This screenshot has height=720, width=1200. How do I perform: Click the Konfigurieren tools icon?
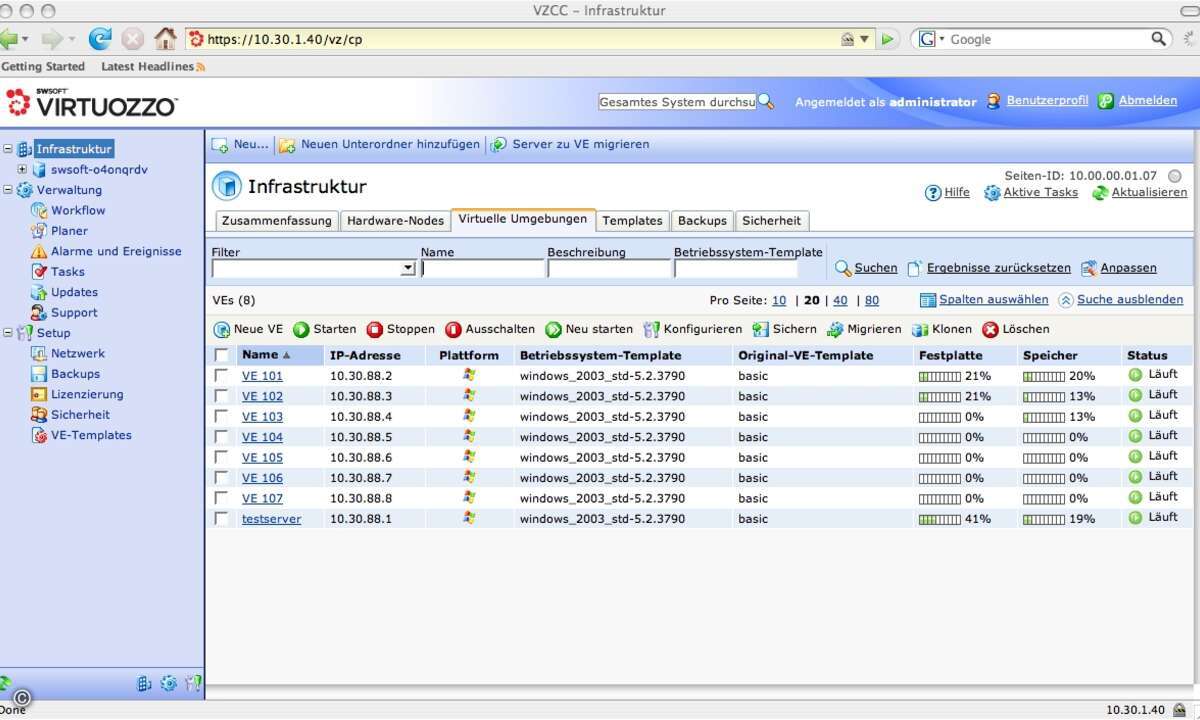[652, 329]
